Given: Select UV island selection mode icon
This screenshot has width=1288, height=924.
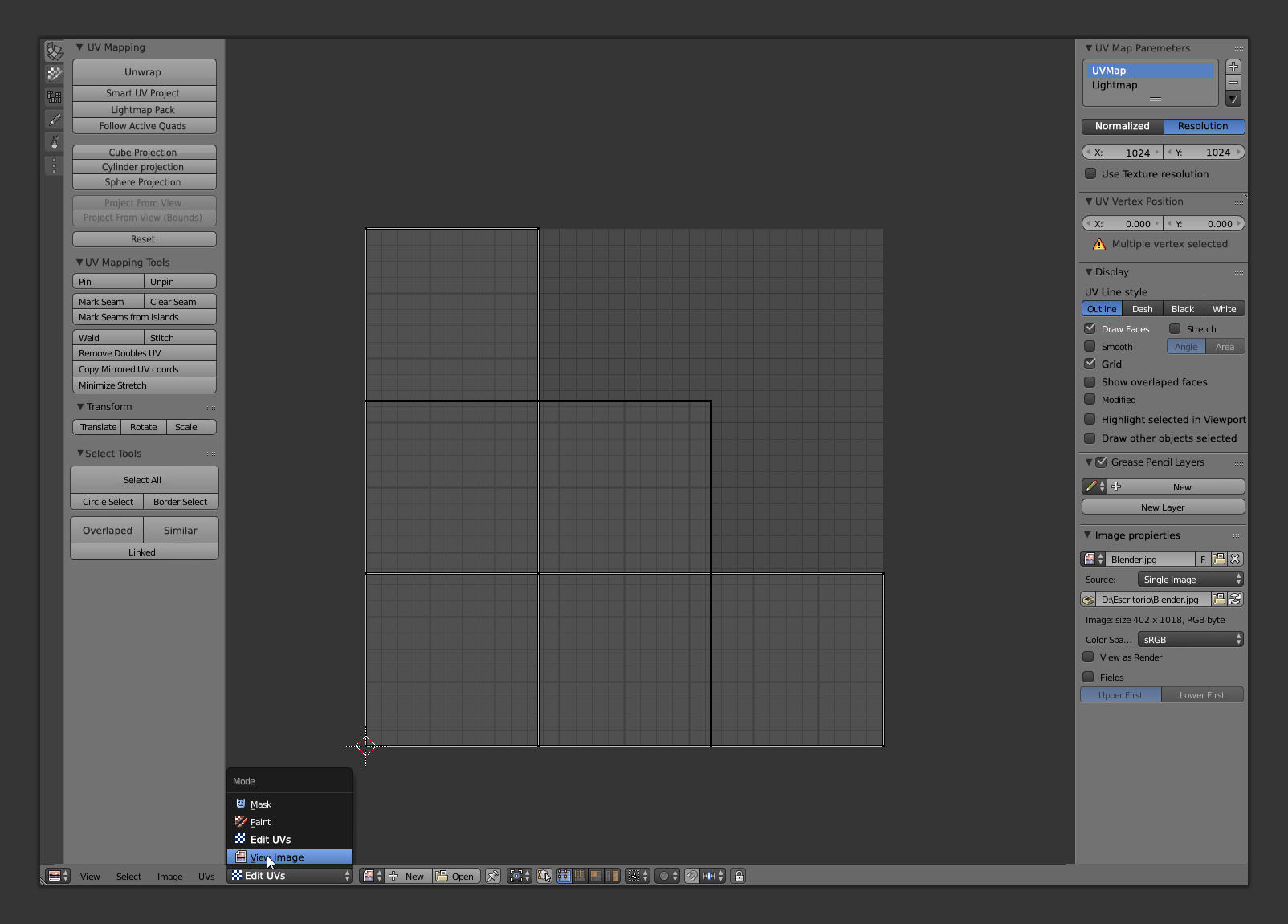Looking at the screenshot, I should coord(612,876).
